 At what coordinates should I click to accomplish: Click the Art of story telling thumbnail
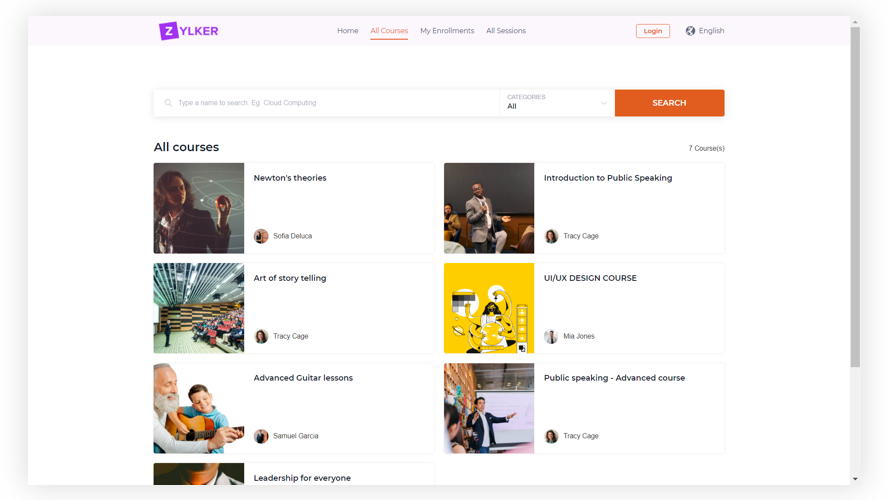coord(199,308)
